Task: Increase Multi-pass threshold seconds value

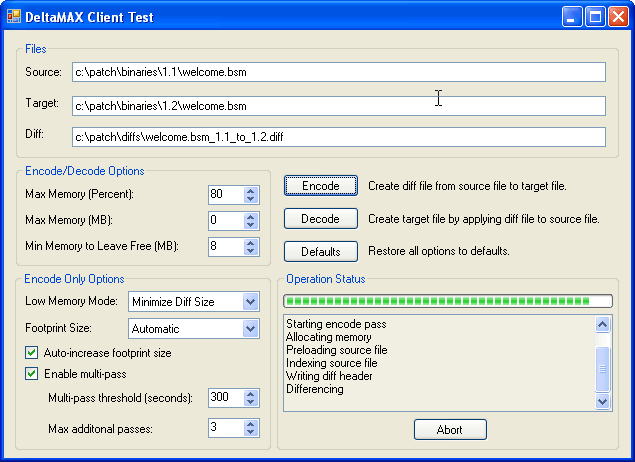Action: click(x=251, y=394)
